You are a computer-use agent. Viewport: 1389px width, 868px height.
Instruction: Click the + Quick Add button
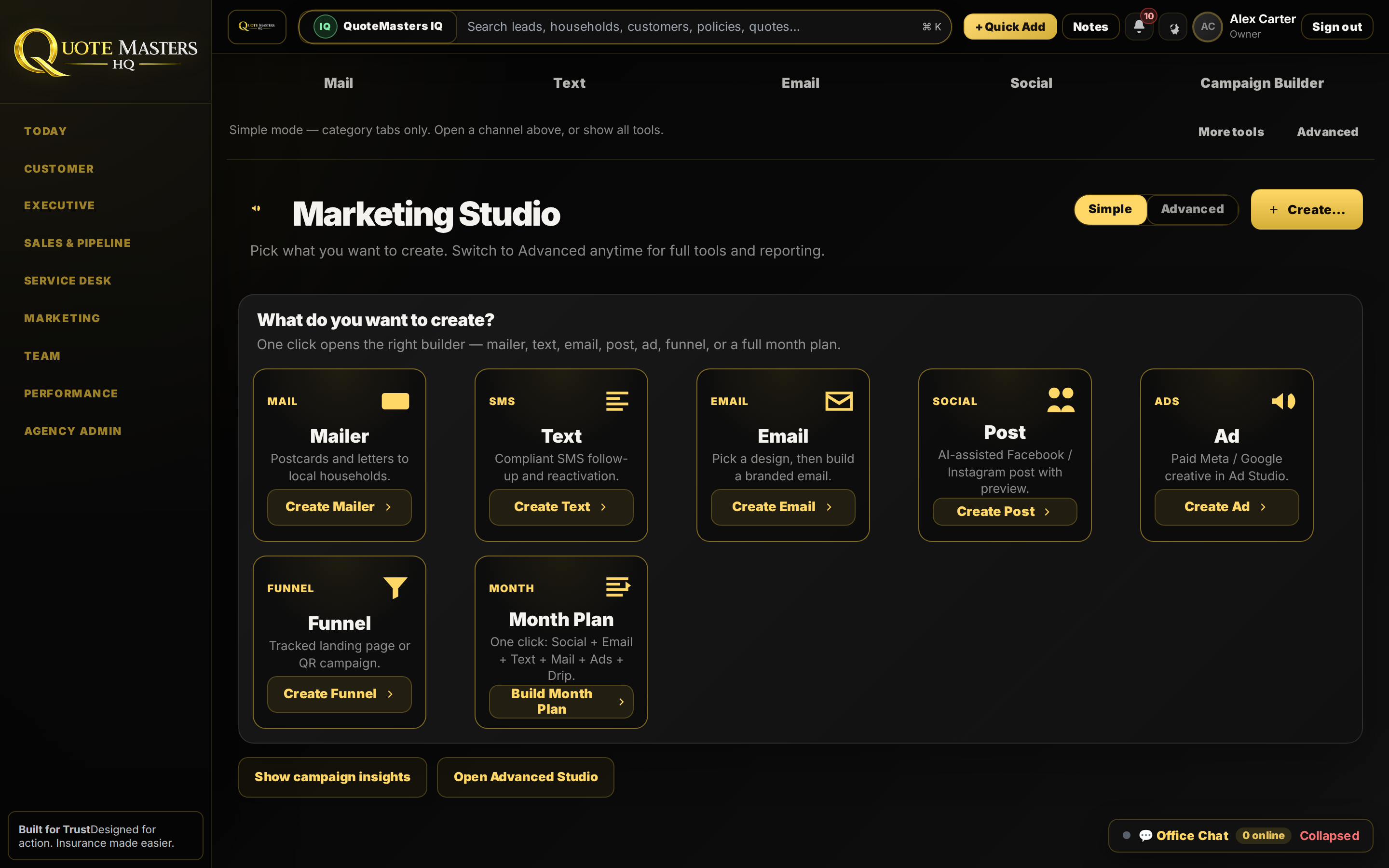point(1009,27)
